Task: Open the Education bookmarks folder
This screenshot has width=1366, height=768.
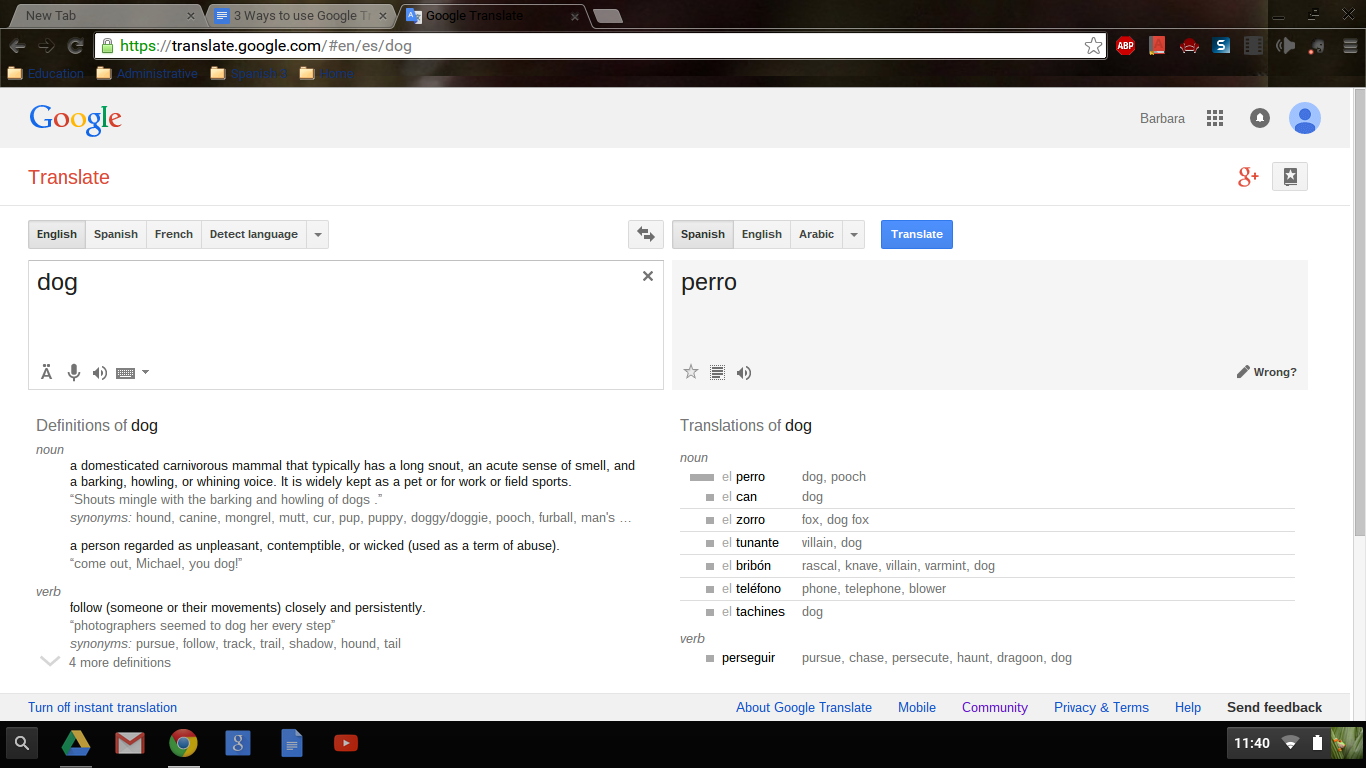Action: pyautogui.click(x=46, y=73)
